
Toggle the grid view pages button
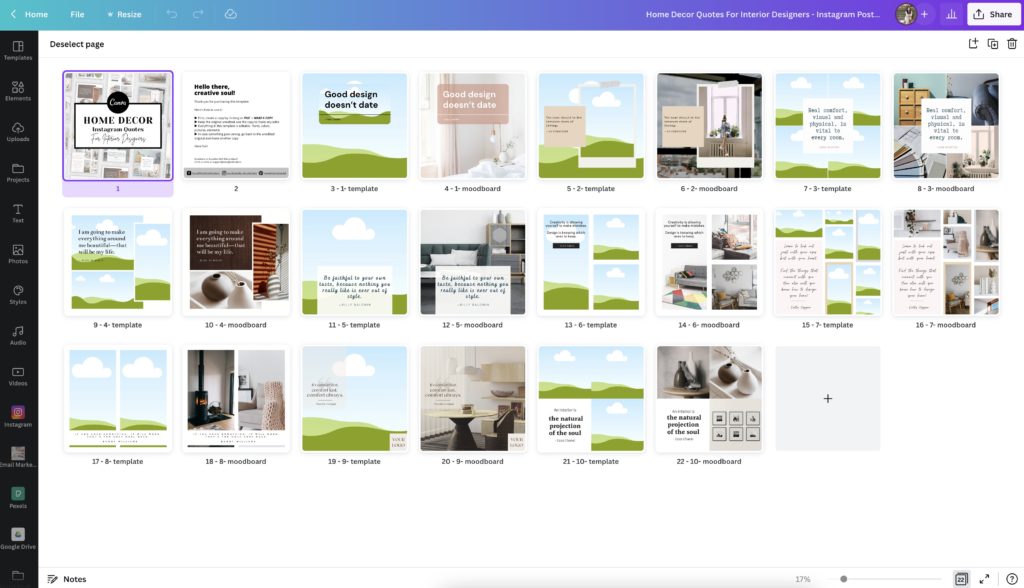tap(961, 579)
